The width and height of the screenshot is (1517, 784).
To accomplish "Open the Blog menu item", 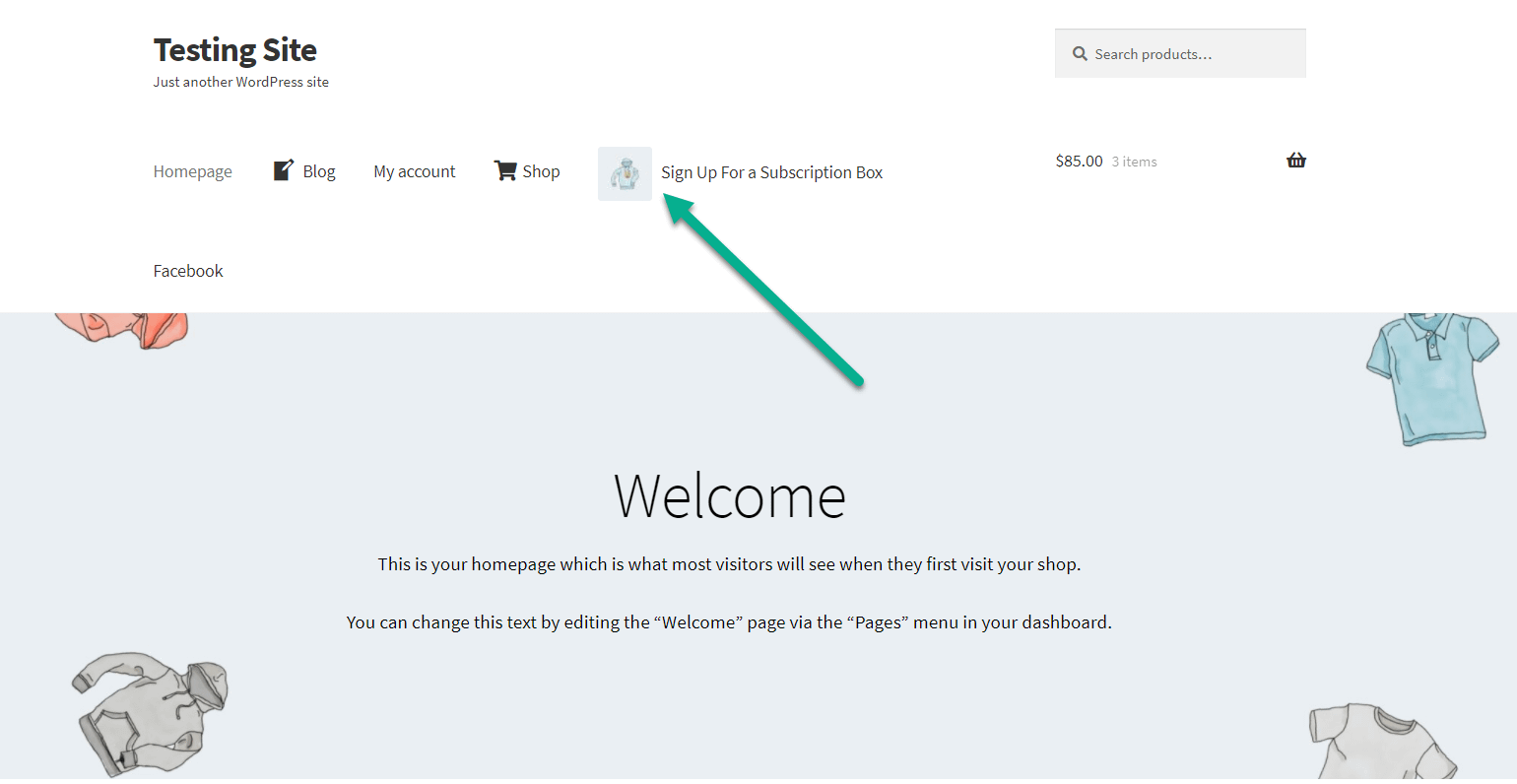I will pyautogui.click(x=318, y=170).
